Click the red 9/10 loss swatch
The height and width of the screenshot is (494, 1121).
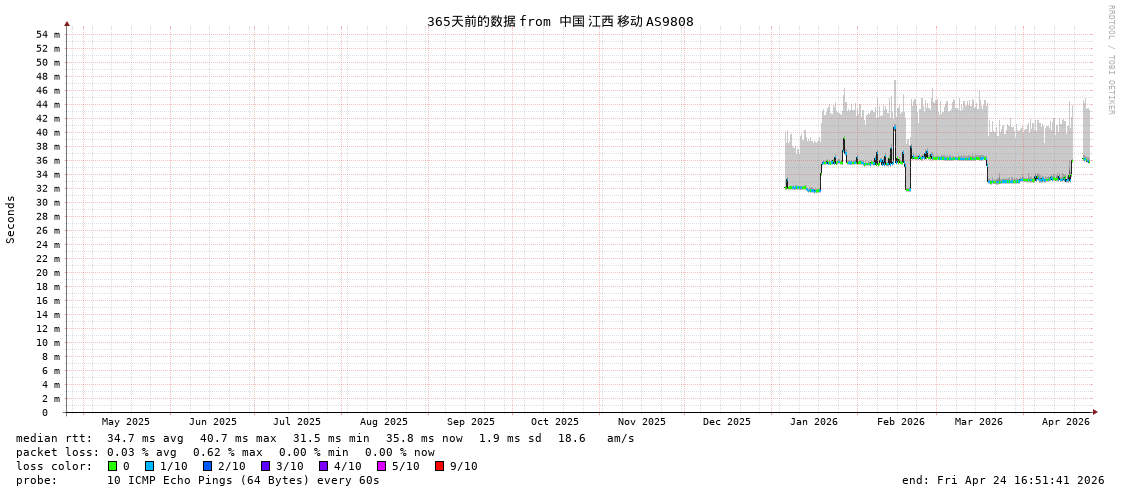439,466
